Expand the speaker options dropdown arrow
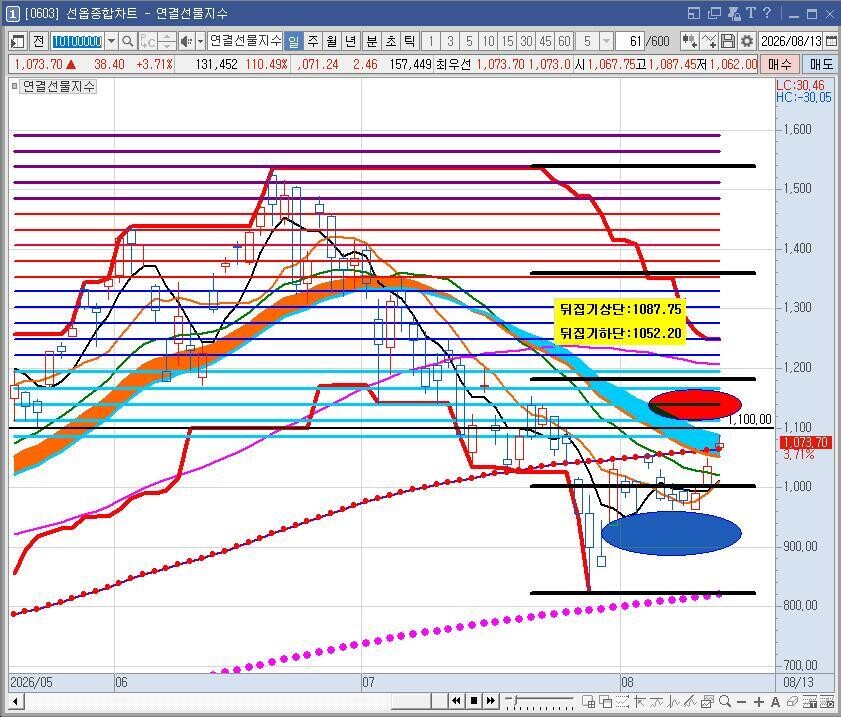 point(201,41)
